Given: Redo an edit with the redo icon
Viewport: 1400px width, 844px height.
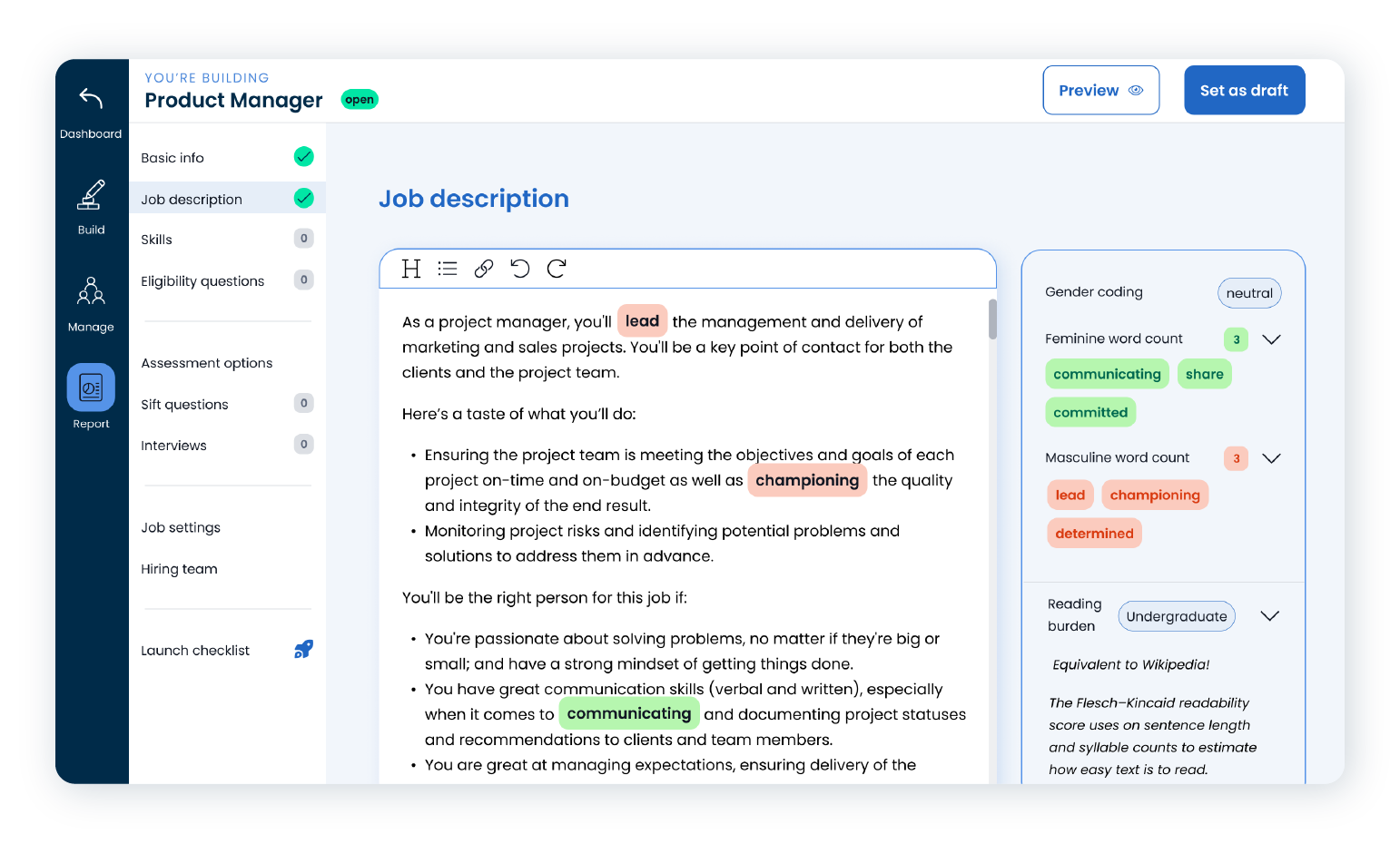Looking at the screenshot, I should [x=556, y=269].
